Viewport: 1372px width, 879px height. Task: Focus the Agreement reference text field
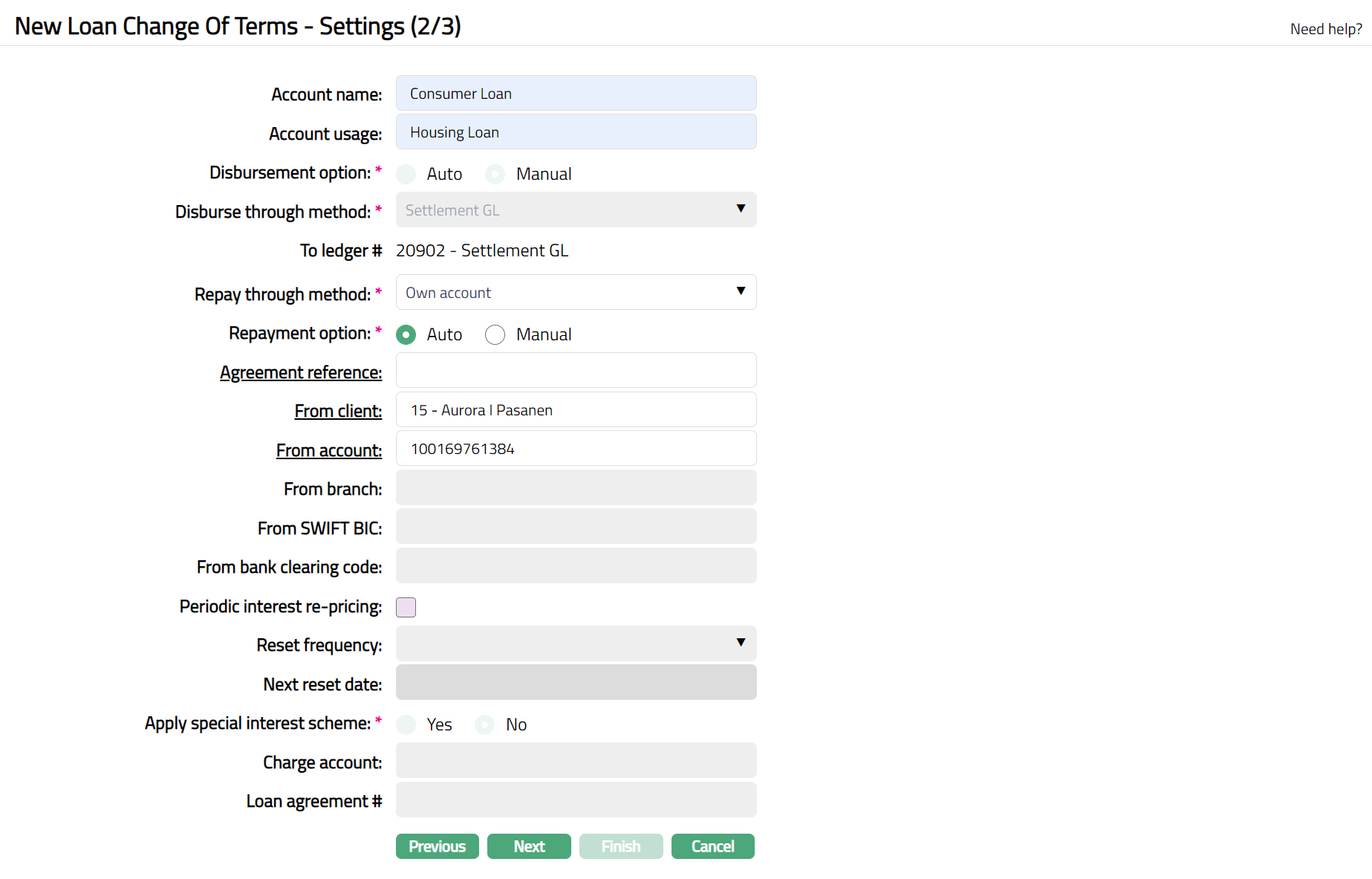click(x=576, y=370)
